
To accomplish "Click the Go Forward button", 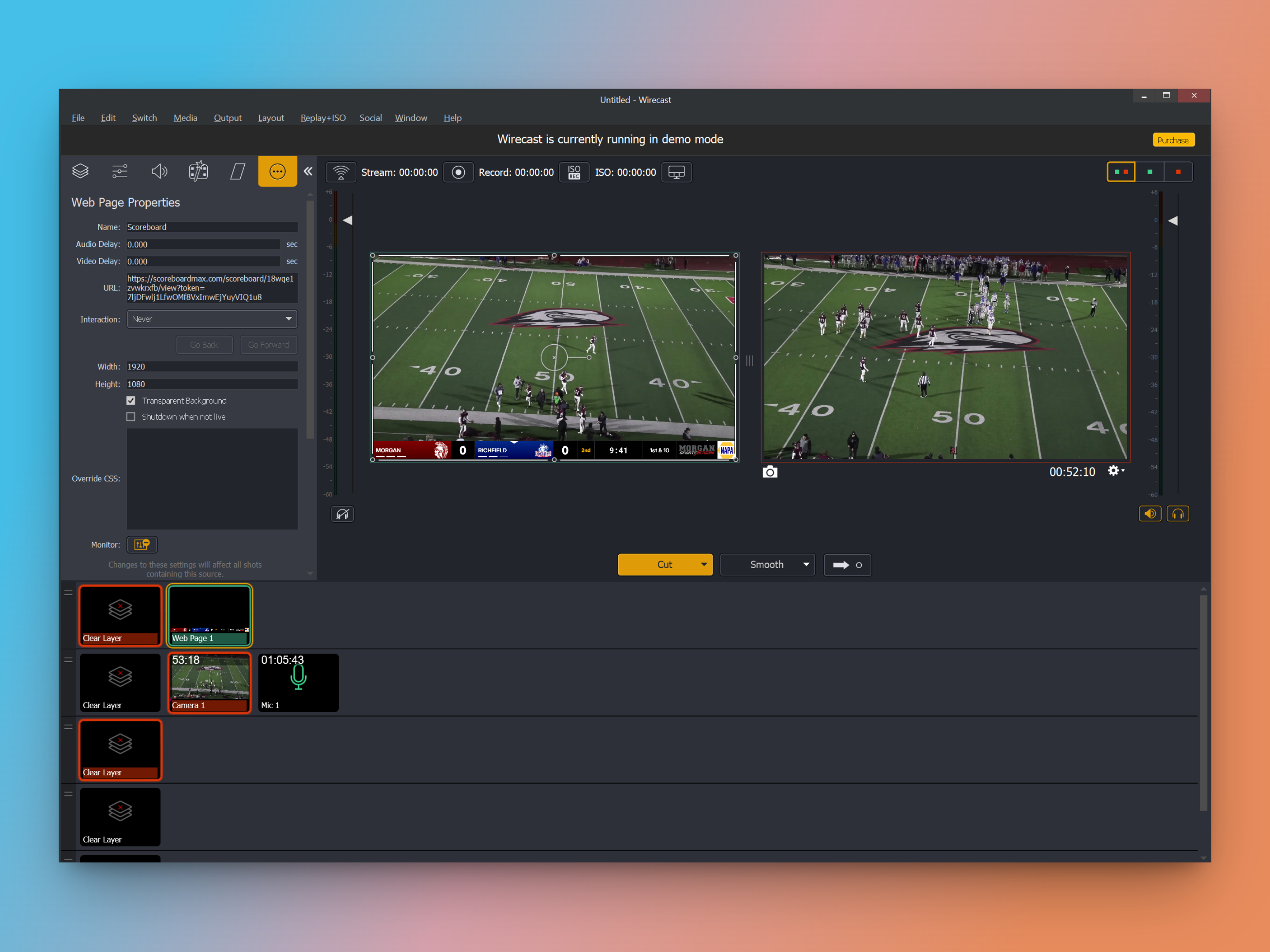I will [269, 345].
